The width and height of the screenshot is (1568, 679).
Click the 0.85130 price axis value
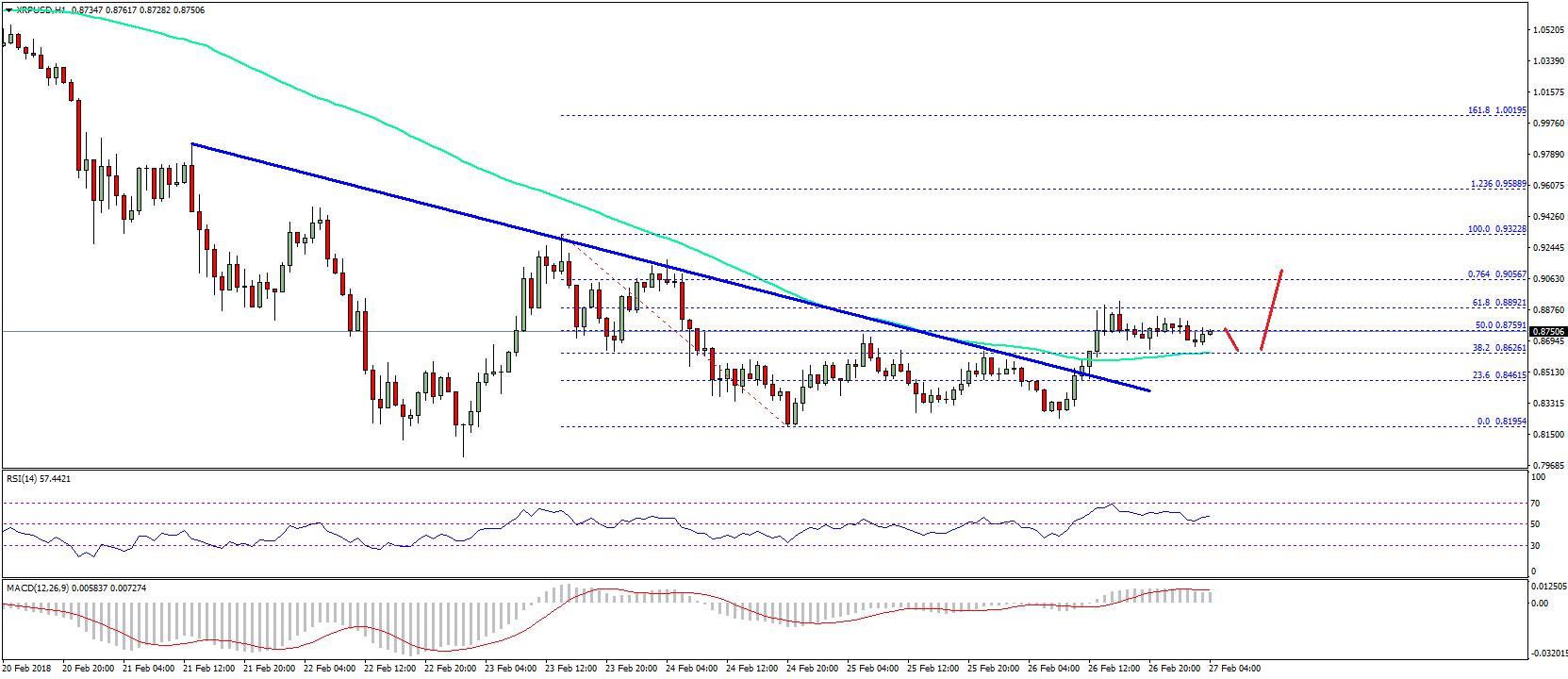point(1549,372)
